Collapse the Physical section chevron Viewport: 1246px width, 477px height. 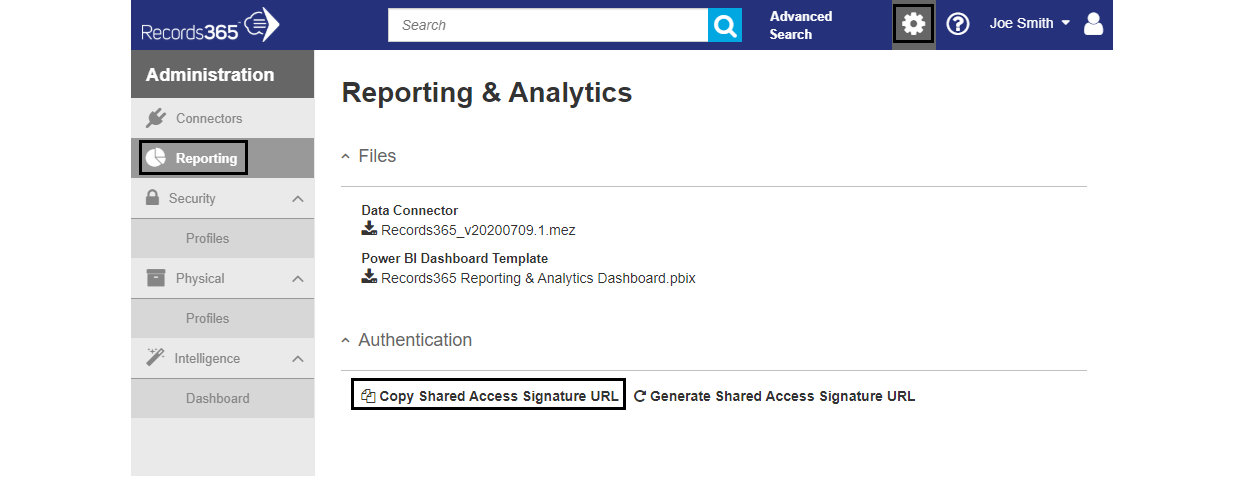pyautogui.click(x=297, y=279)
